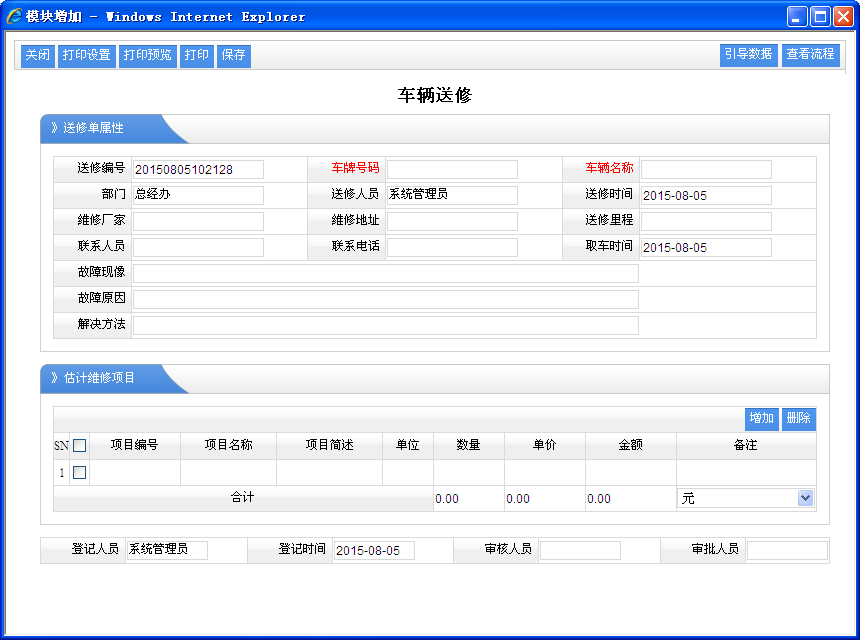The image size is (860, 640).
Task: Click the 送修时间 date field
Action: (706, 196)
